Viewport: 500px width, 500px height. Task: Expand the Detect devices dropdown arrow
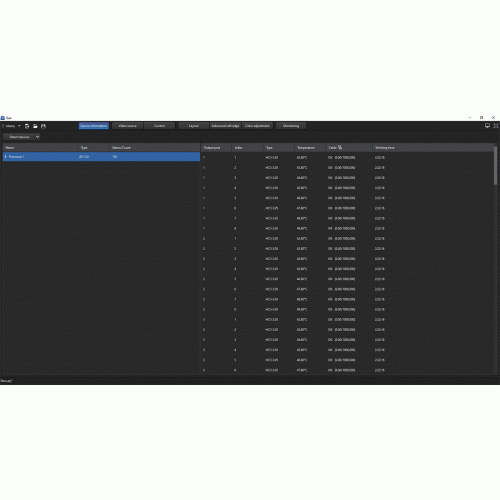coord(37,137)
